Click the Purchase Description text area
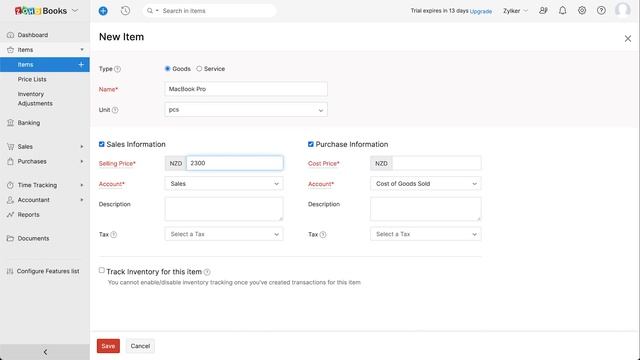Image resolution: width=640 pixels, height=360 pixels. coord(425,209)
